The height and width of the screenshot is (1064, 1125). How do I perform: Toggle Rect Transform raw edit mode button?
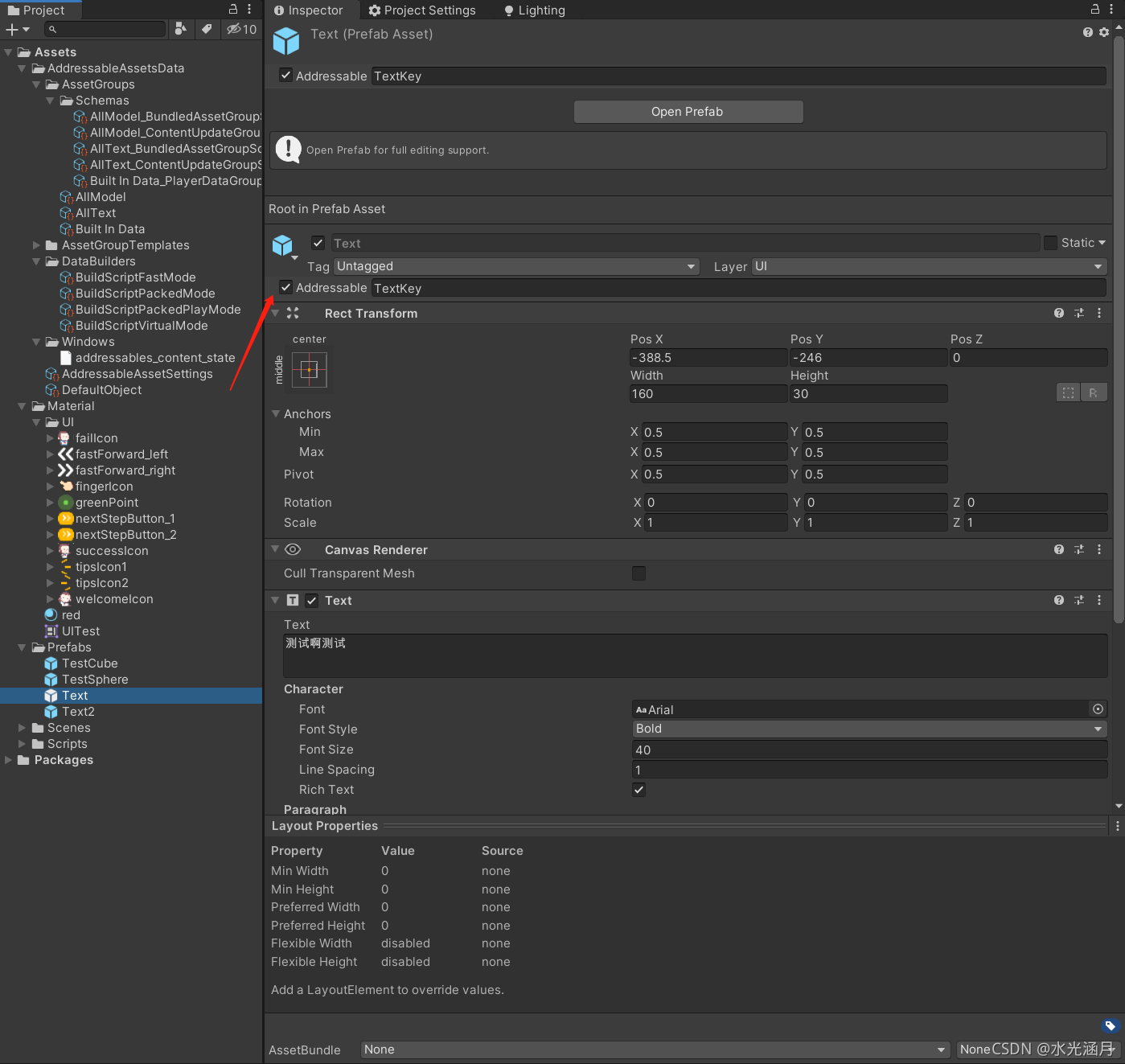[x=1094, y=392]
